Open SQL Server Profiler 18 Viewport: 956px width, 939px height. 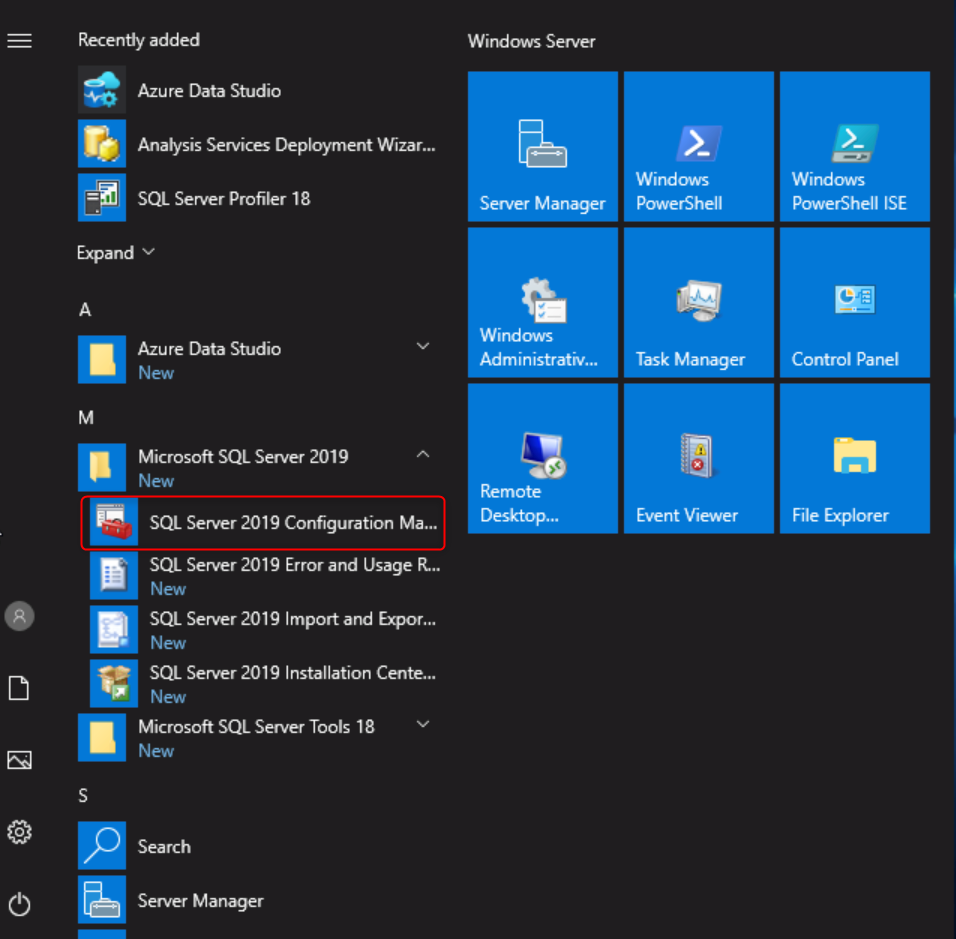click(259, 198)
